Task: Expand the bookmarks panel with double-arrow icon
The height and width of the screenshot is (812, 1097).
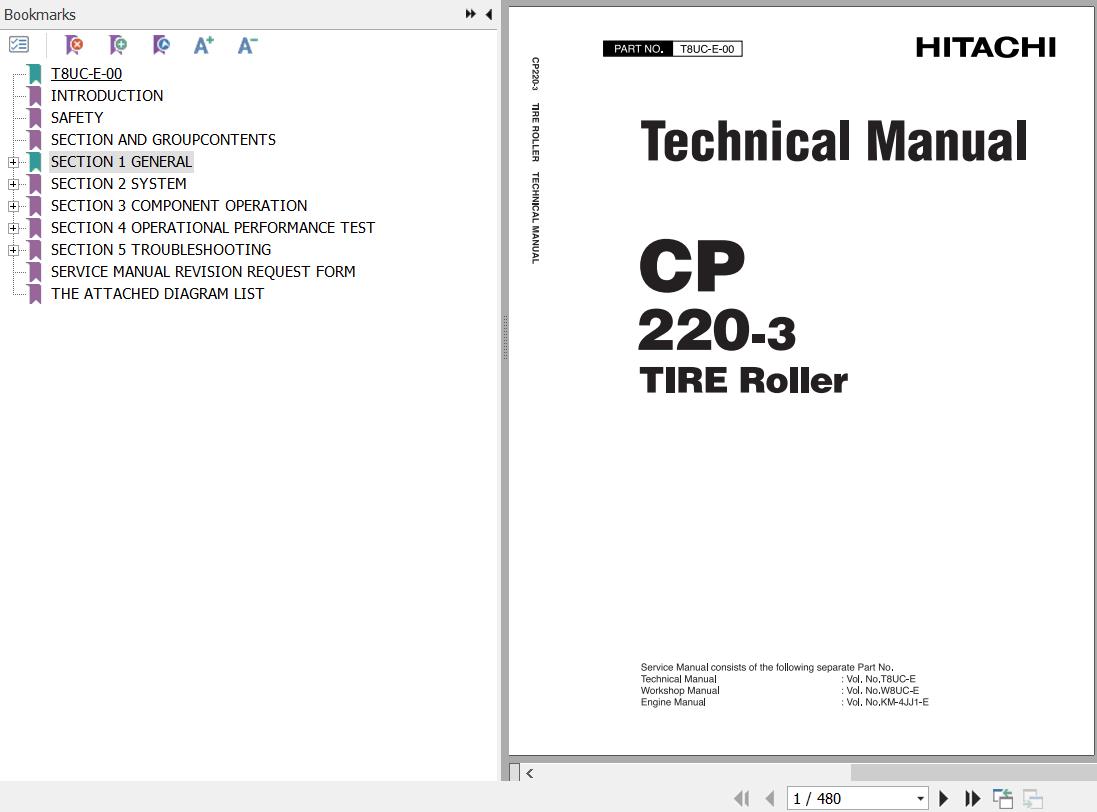Action: pos(471,14)
